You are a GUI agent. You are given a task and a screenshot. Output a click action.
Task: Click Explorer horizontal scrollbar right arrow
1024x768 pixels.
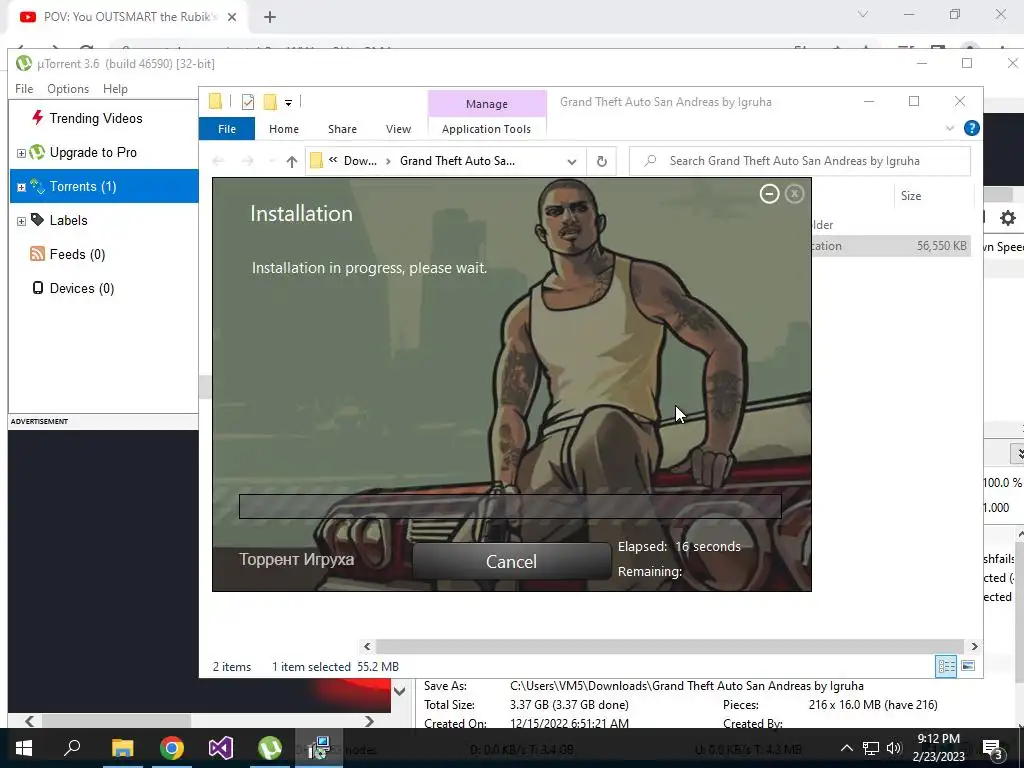(x=974, y=647)
